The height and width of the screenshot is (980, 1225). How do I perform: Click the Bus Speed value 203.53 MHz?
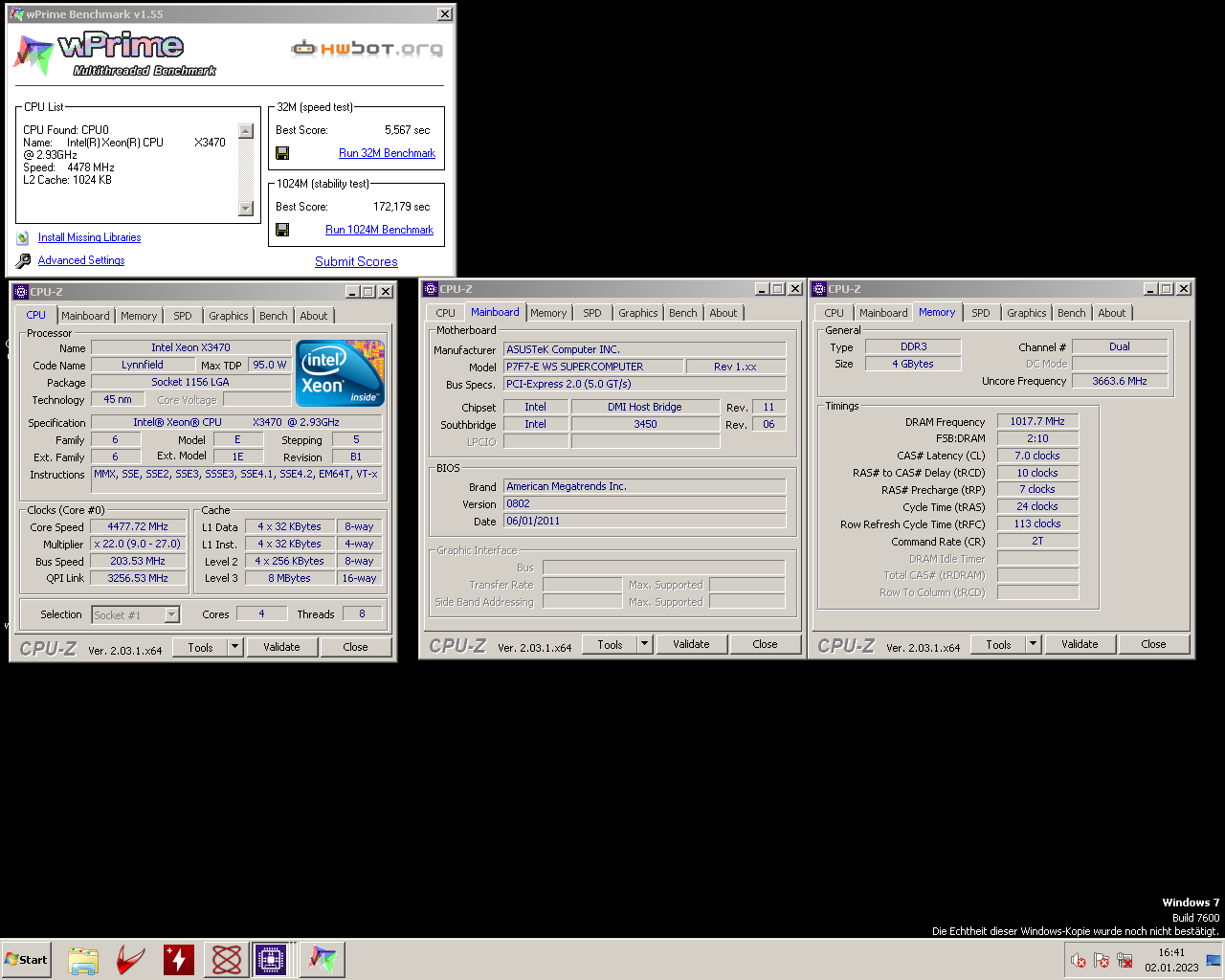[139, 561]
